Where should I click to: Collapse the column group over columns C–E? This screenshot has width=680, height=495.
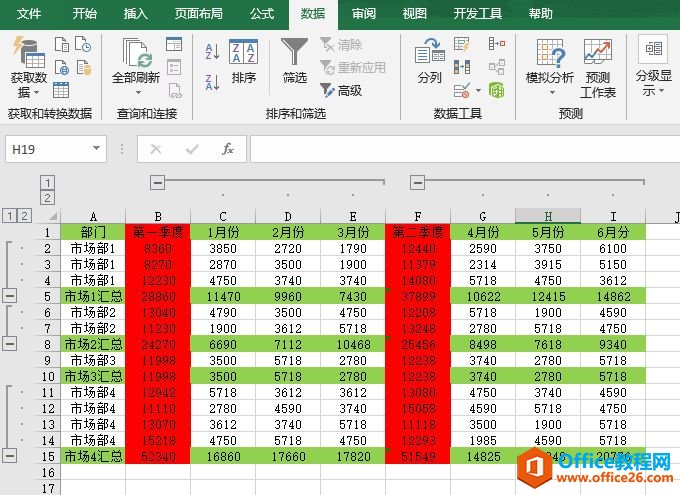tap(157, 183)
